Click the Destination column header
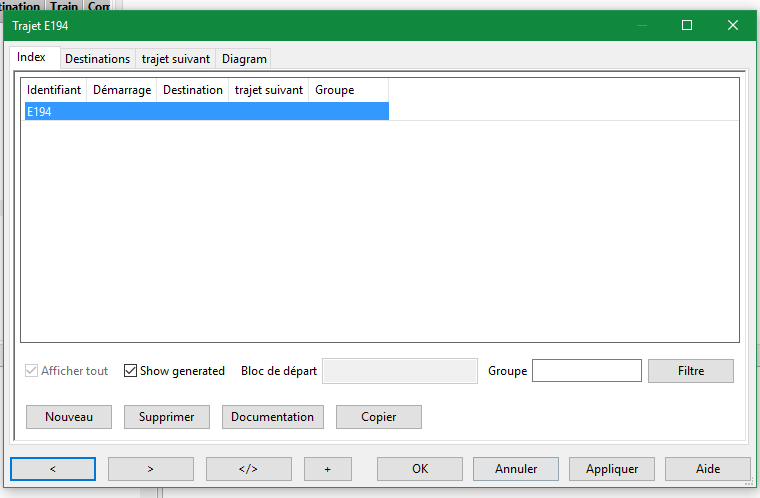The width and height of the screenshot is (760, 498). coord(193,90)
